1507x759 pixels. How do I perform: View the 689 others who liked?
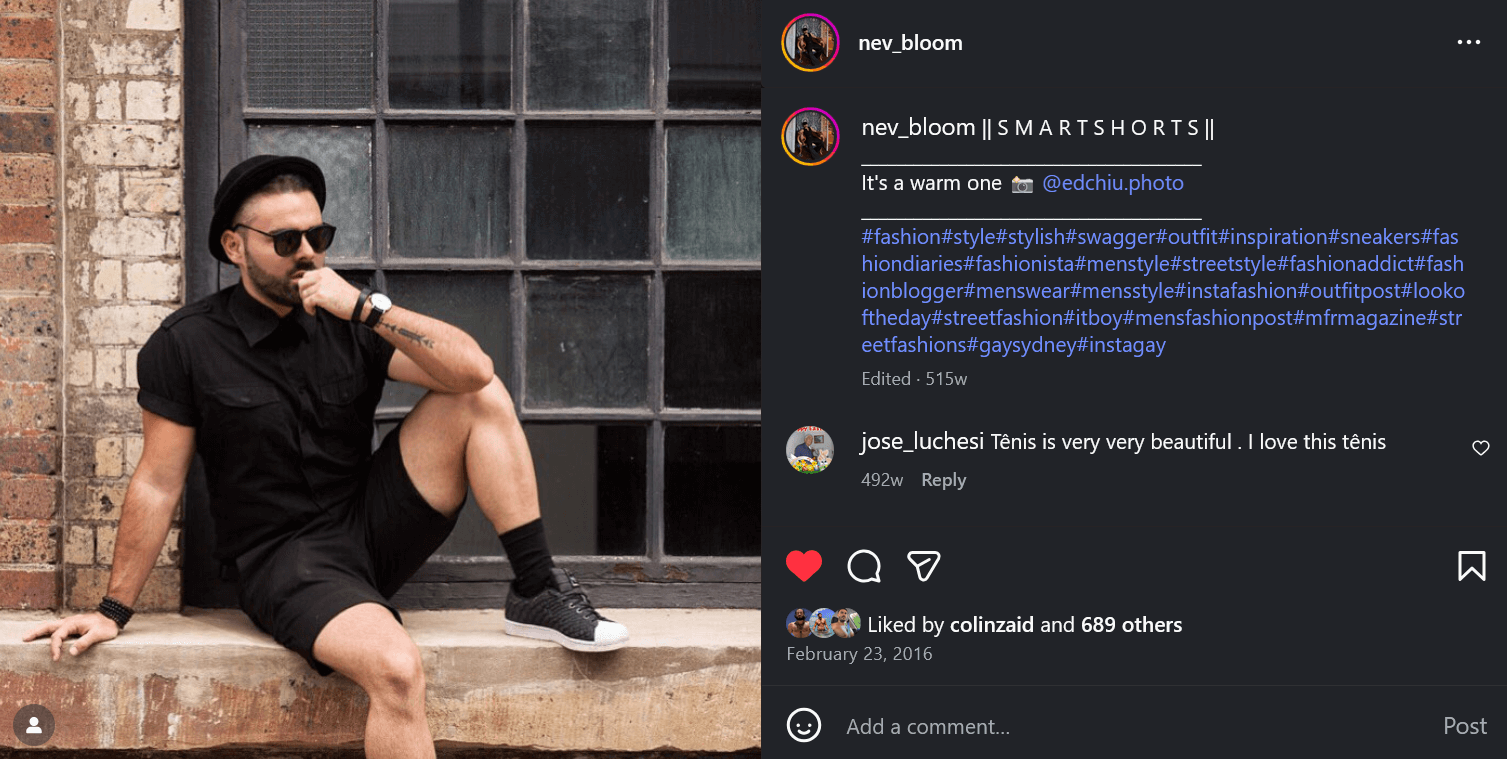[1131, 625]
